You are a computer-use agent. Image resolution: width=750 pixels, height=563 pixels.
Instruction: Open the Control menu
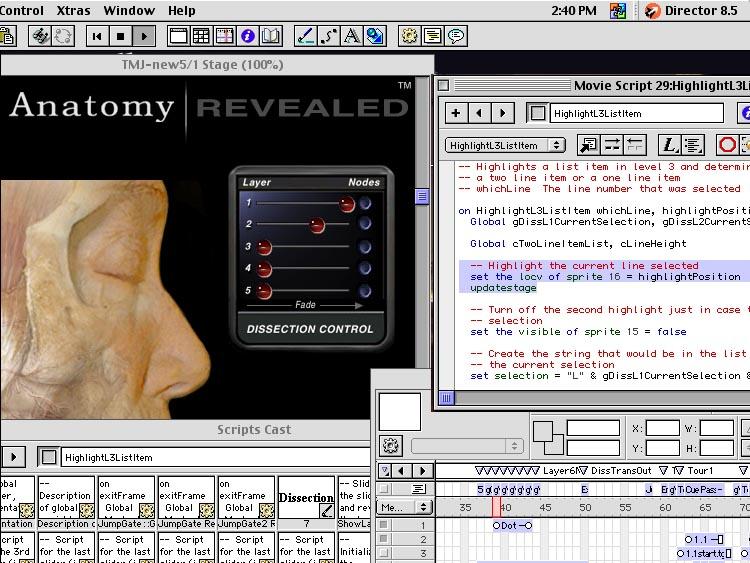(x=22, y=11)
